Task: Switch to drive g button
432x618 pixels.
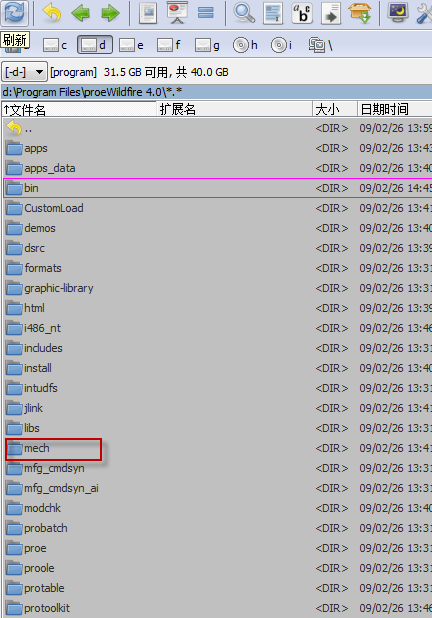Action: point(207,45)
